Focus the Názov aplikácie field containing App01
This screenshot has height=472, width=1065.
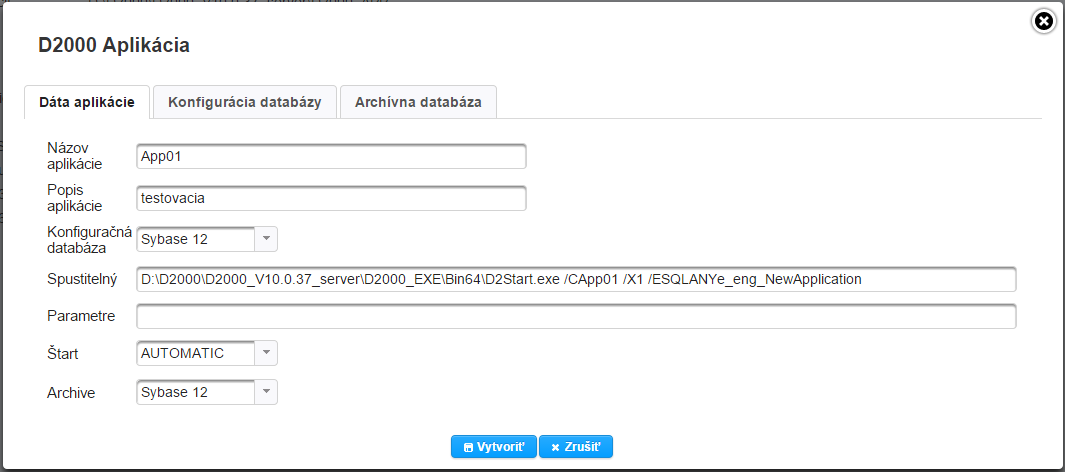point(331,157)
